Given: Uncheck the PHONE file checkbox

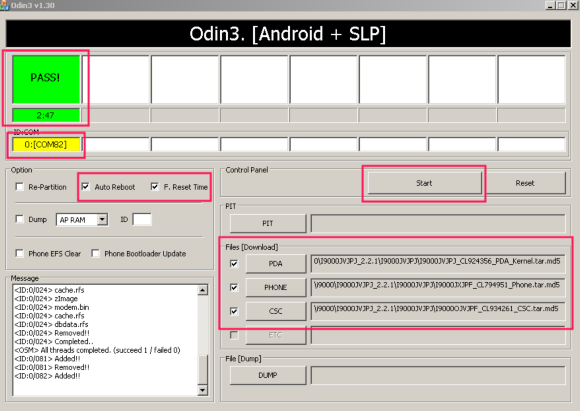Looking at the screenshot, I should 234,287.
